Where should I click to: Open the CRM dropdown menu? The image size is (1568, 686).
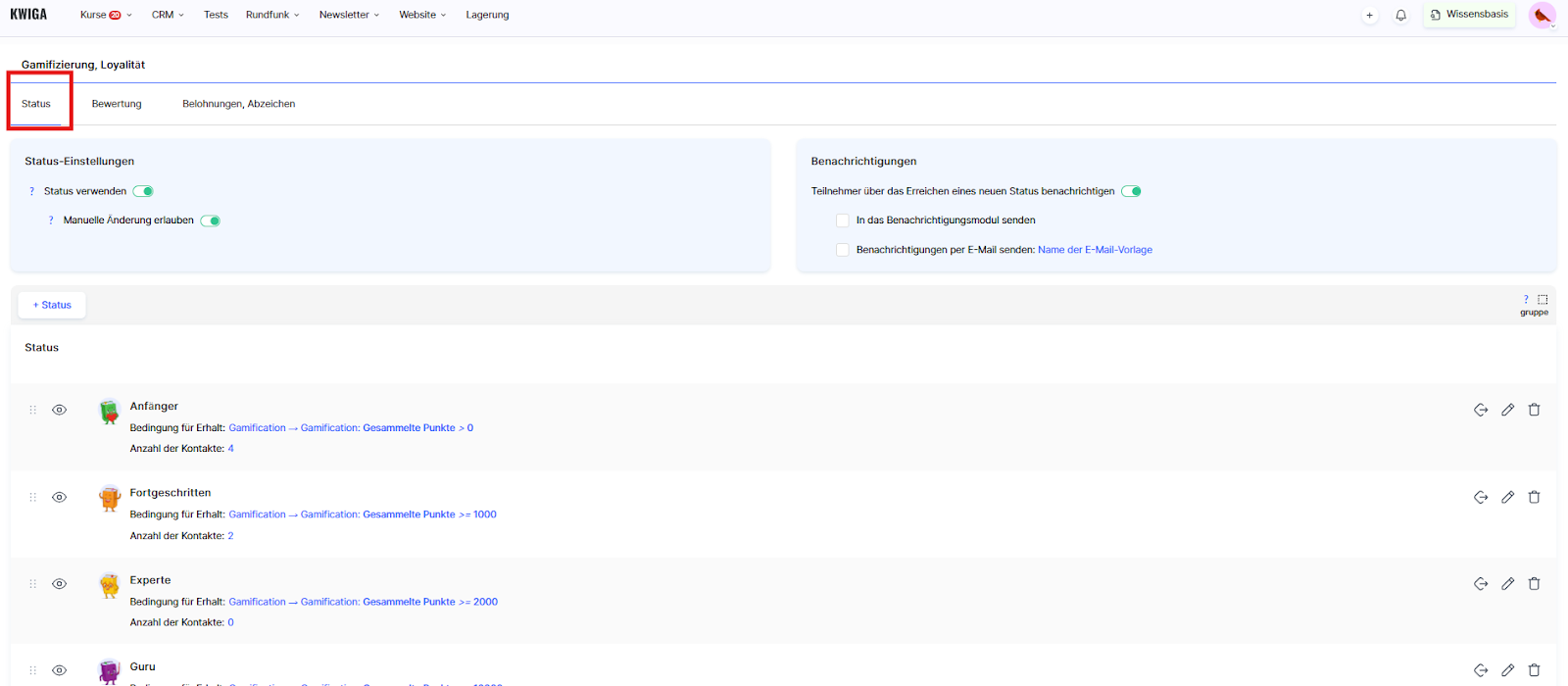click(x=168, y=15)
